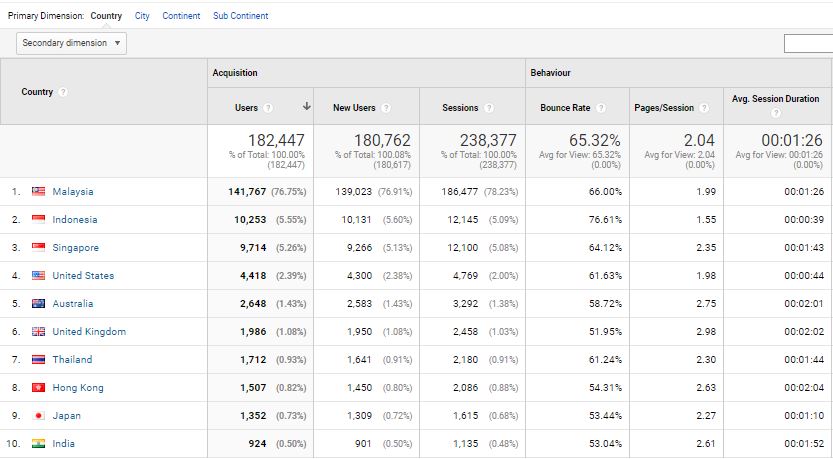Sort by Avg. Session Duration header
The image size is (833, 459).
click(776, 99)
